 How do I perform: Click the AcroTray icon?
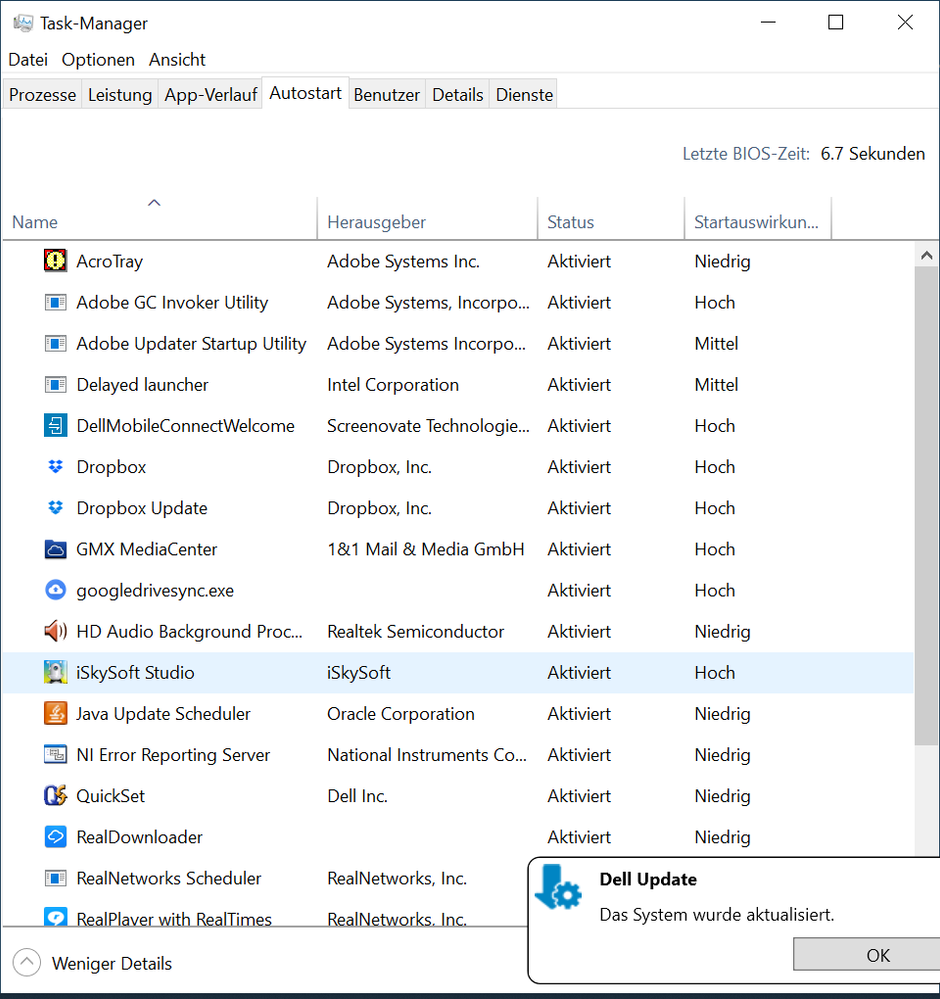point(55,261)
